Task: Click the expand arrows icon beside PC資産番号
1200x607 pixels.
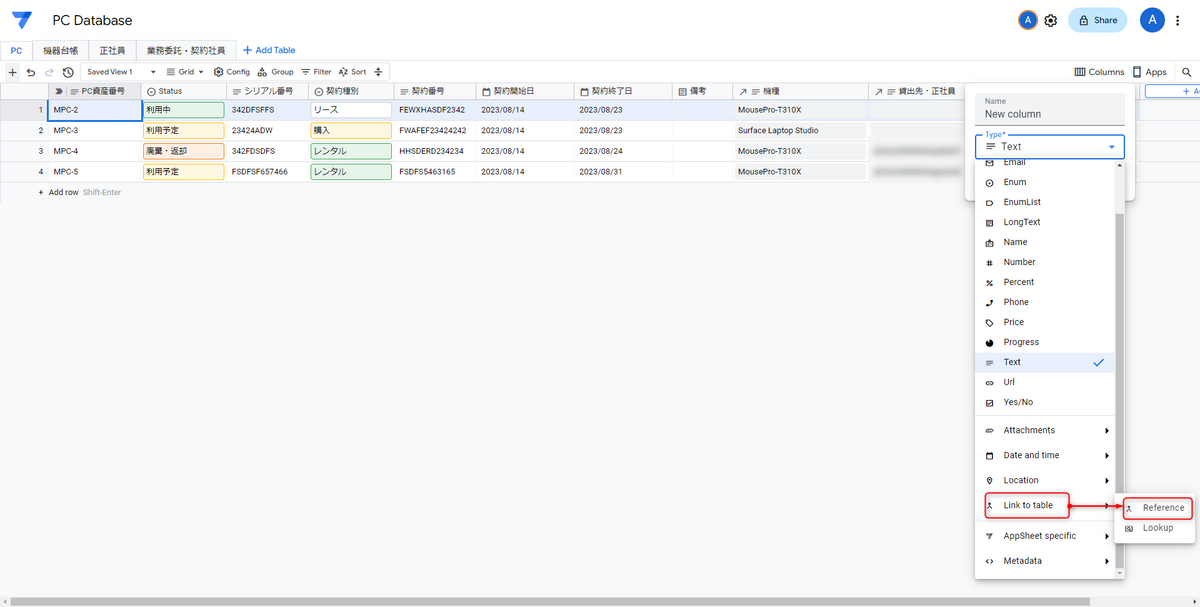Action: [x=59, y=91]
